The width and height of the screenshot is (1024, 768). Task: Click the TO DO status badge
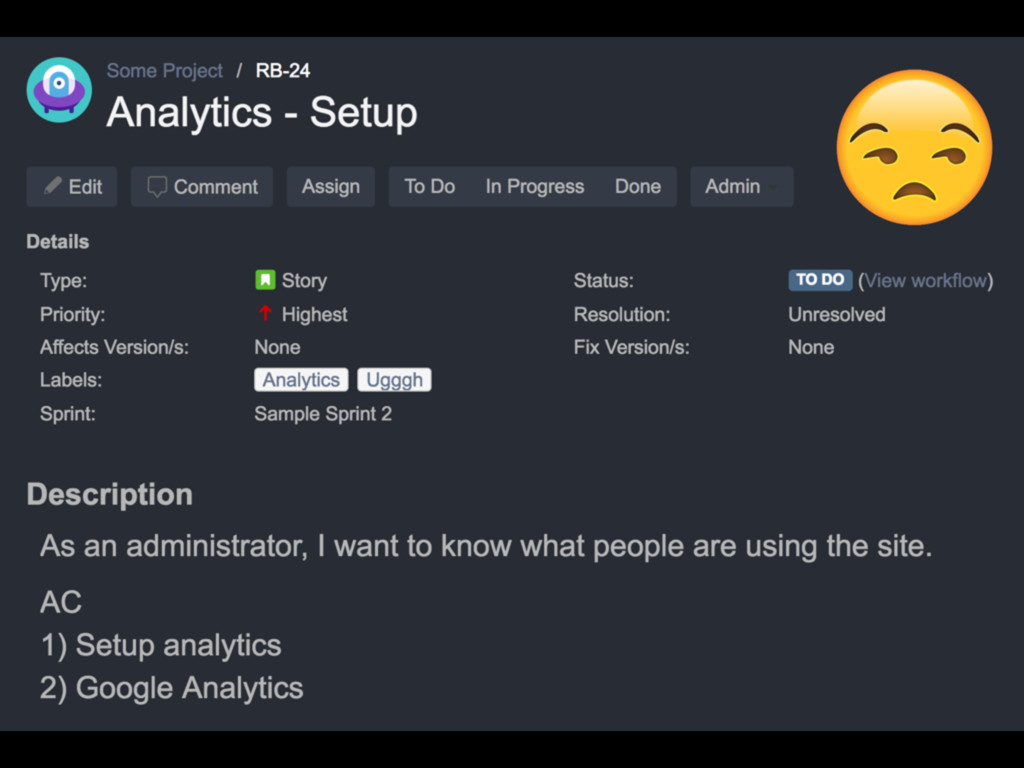(820, 280)
